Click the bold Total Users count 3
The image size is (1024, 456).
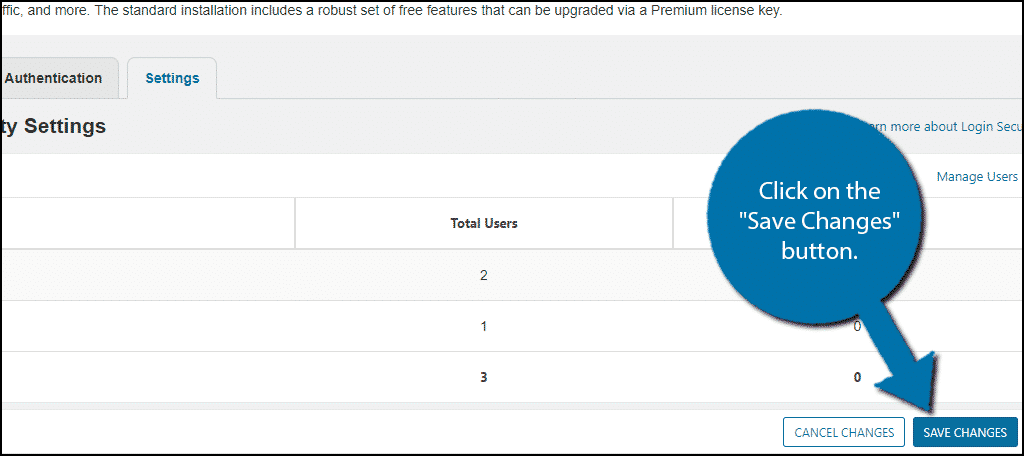[484, 377]
